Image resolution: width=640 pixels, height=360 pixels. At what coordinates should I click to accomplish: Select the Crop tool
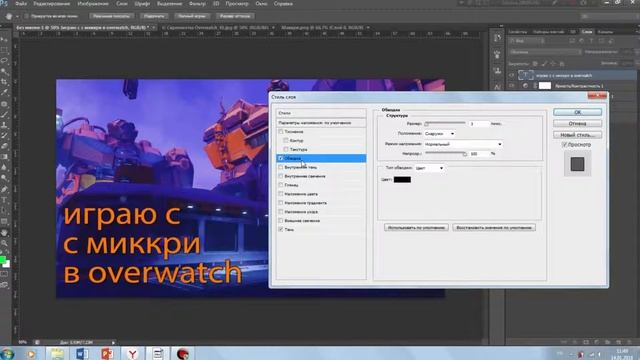4,82
